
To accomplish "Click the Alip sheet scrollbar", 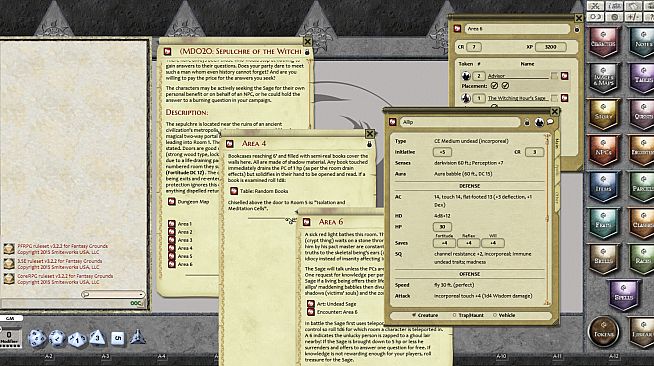I will (x=547, y=221).
